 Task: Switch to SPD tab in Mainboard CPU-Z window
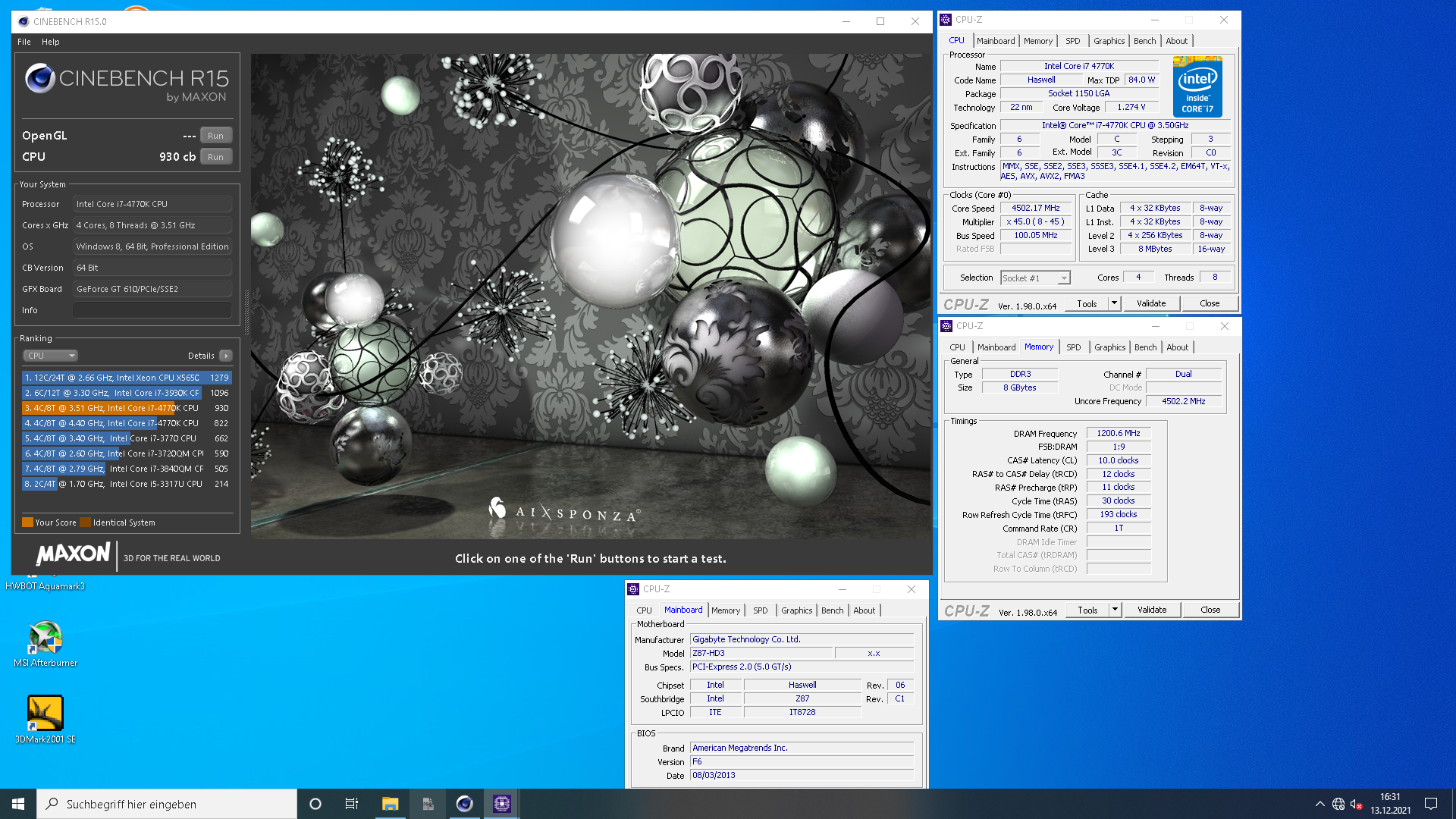[761, 610]
